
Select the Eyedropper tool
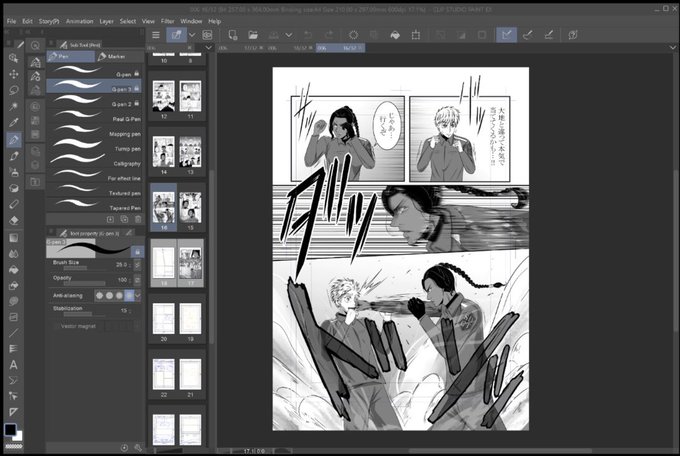[x=13, y=123]
